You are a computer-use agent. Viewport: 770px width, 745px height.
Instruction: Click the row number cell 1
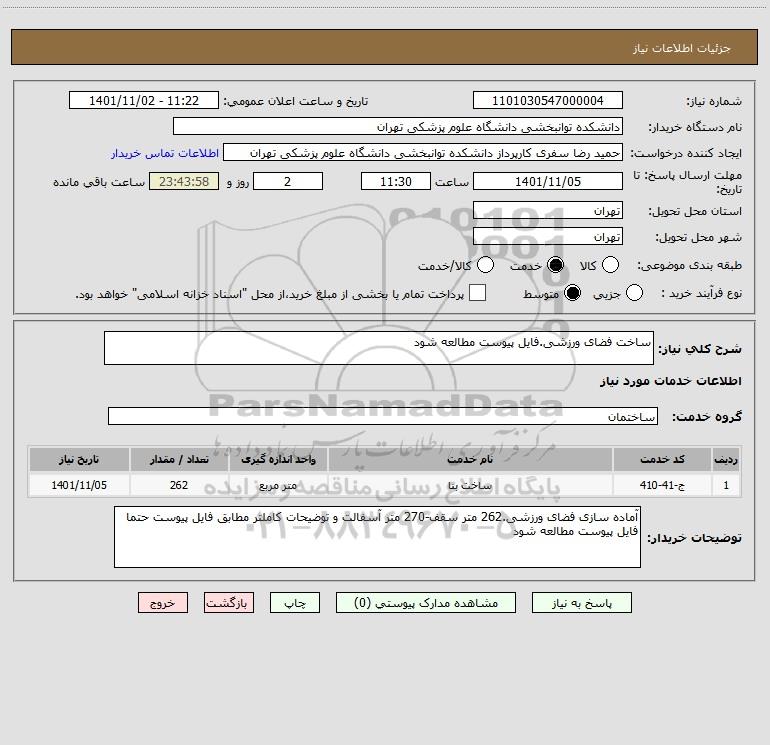(726, 485)
